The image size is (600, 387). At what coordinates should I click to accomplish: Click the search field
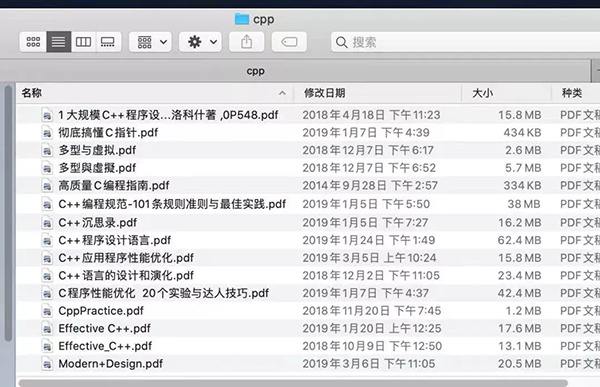coord(465,42)
